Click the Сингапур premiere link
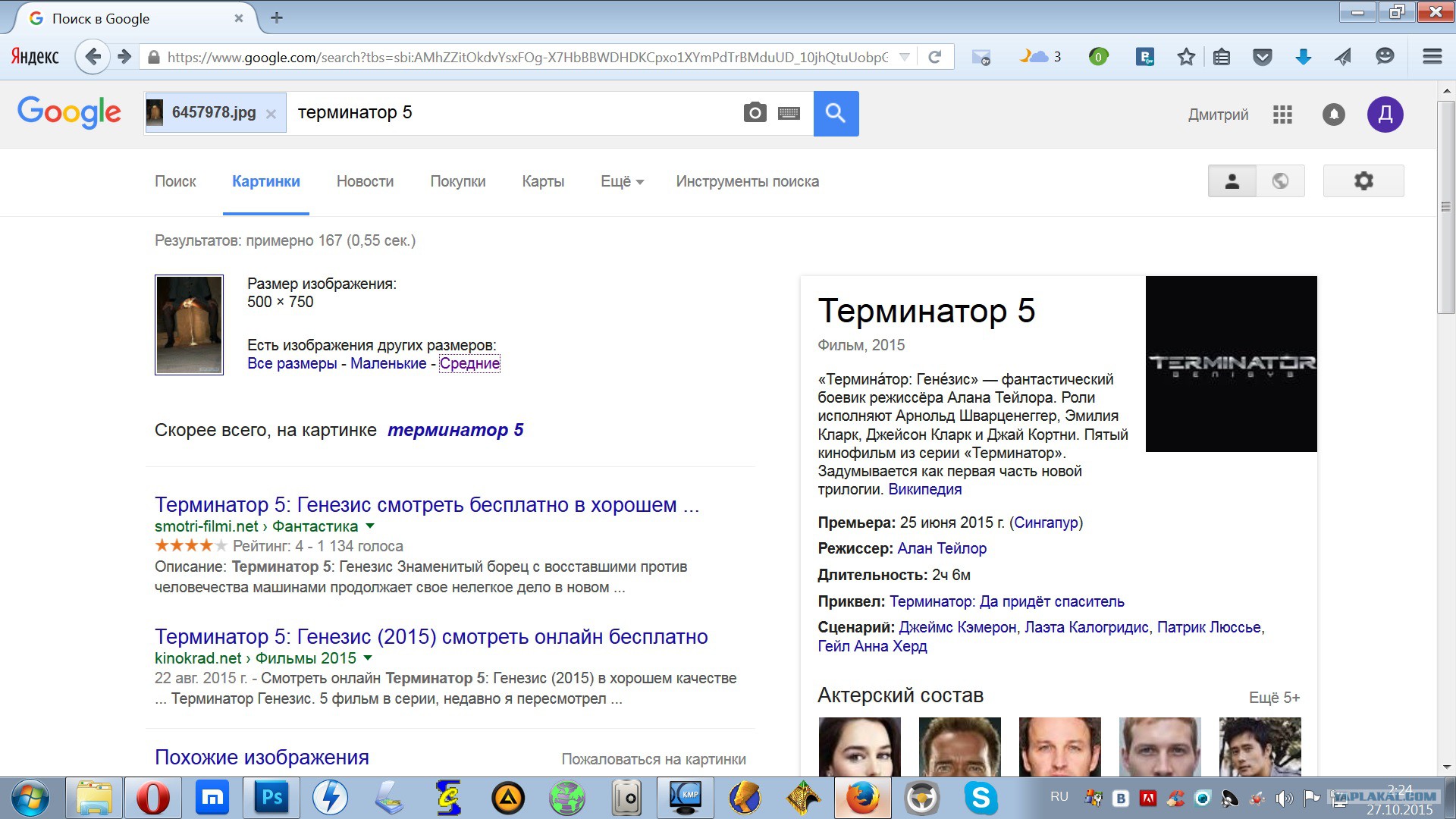 click(1046, 522)
